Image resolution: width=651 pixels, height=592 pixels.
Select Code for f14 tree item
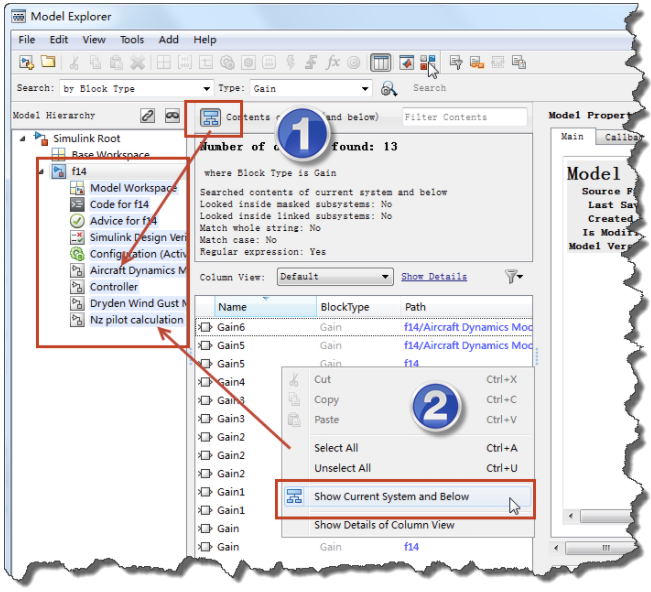(x=120, y=204)
